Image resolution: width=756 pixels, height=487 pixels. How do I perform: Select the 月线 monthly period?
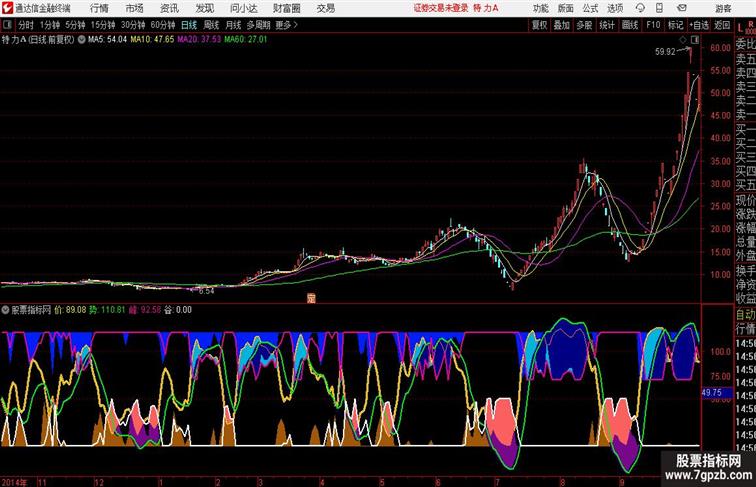click(233, 25)
